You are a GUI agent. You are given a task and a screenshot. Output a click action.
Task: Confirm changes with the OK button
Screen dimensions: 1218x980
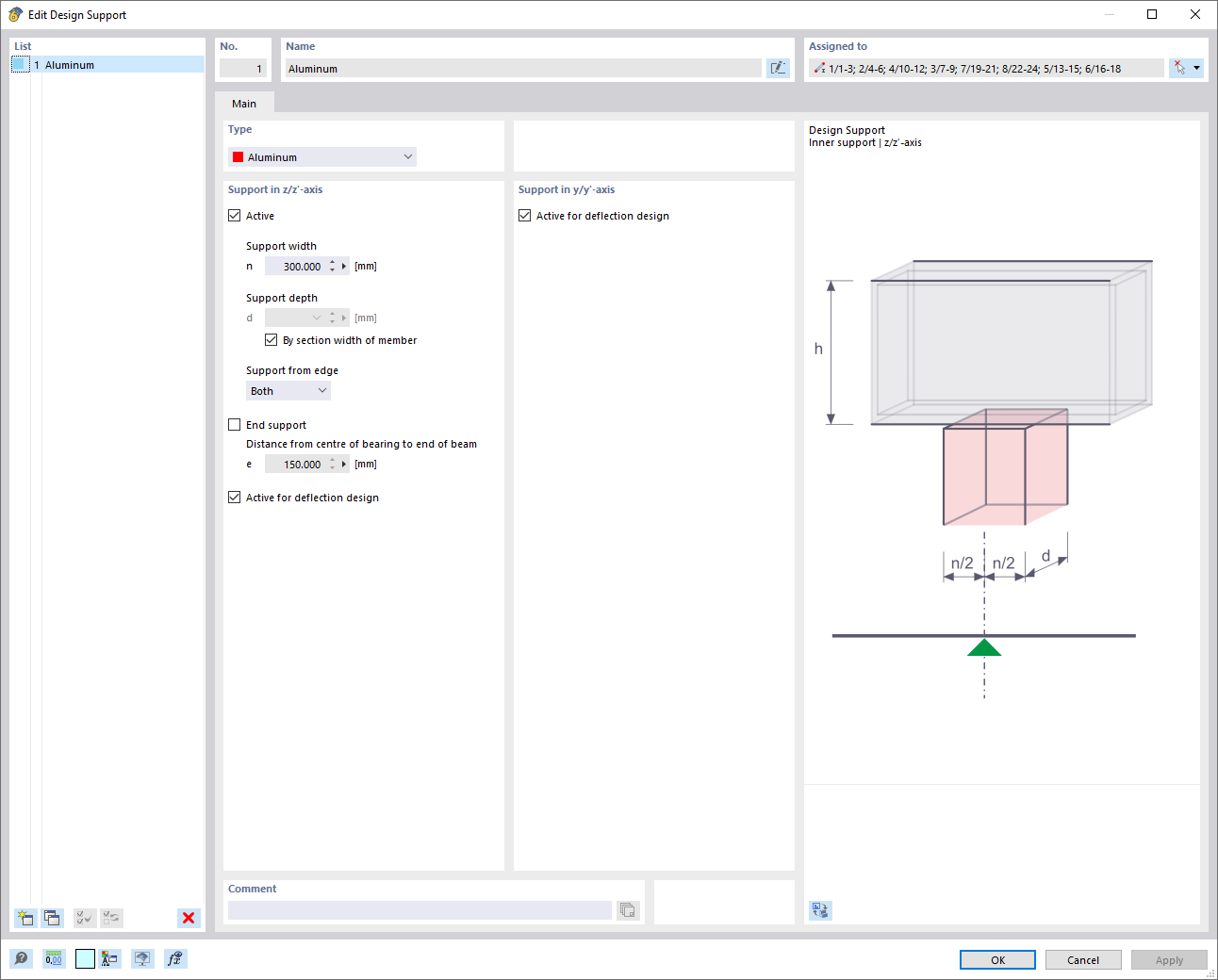point(996,959)
